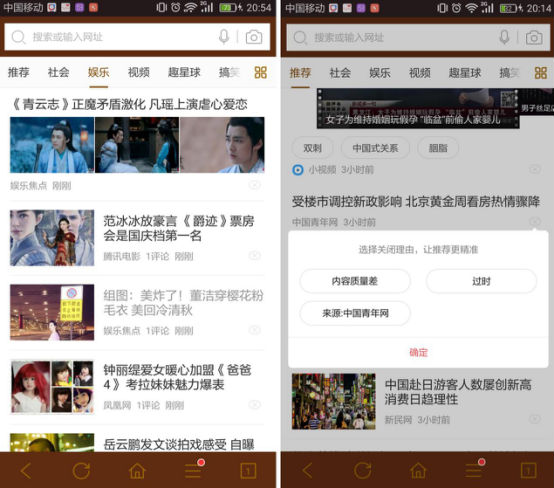Open camera scan icon in left screen
The image size is (554, 488).
pyautogui.click(x=254, y=37)
